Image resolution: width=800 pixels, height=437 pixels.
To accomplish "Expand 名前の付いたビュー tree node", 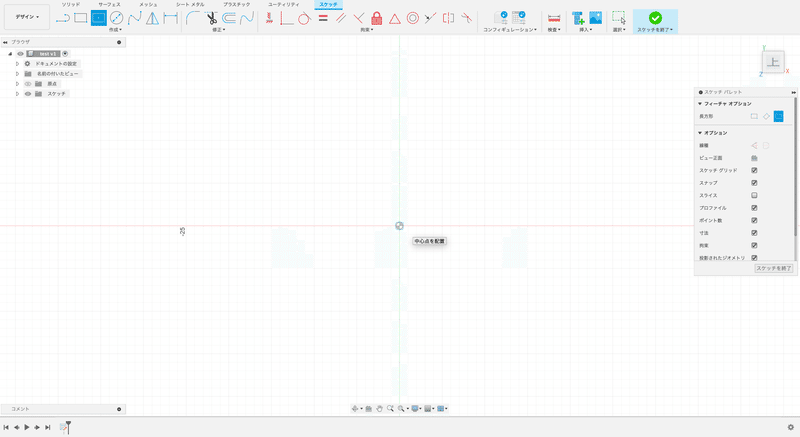I will (17, 74).
